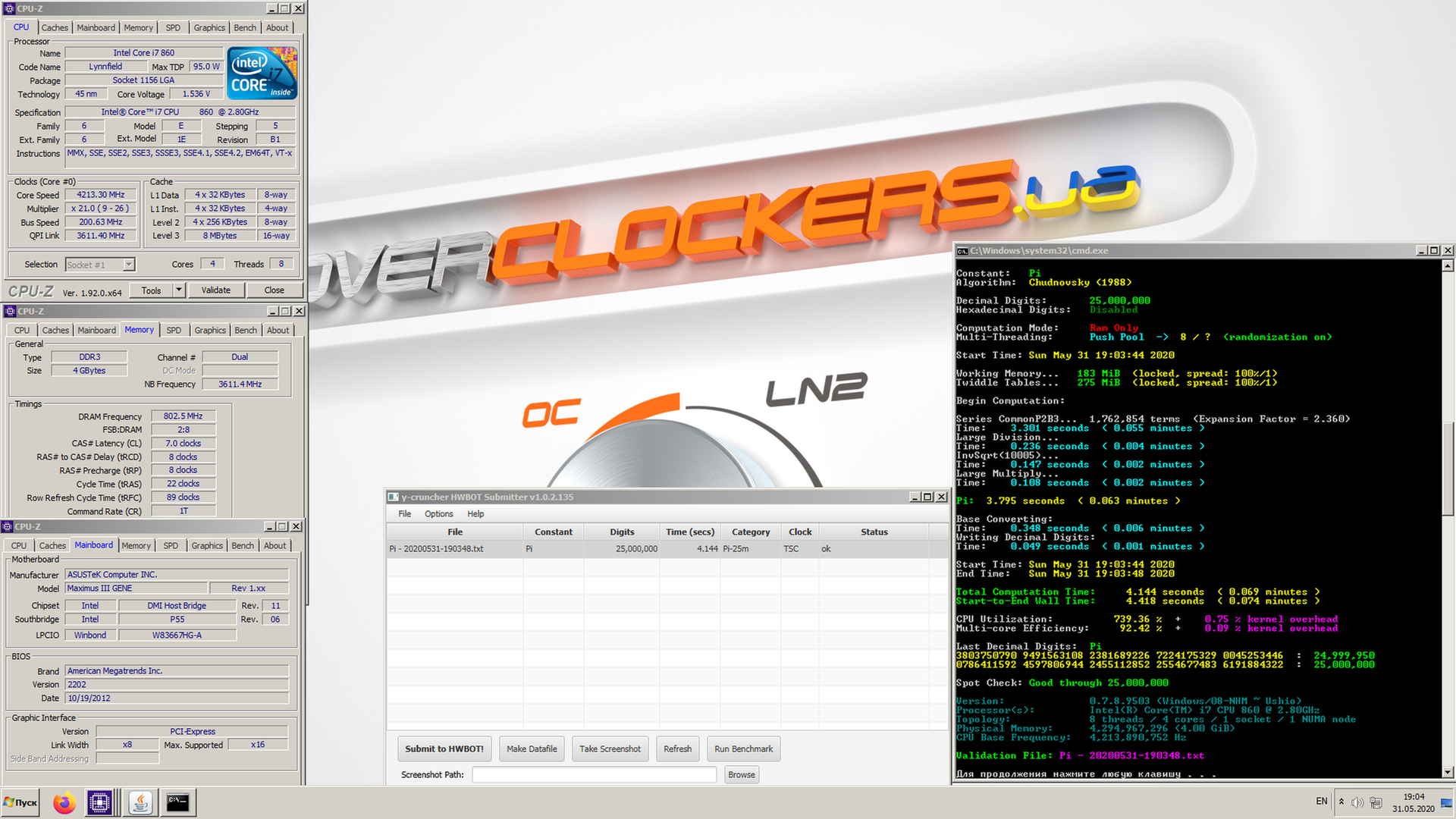Click the Model field Maximus III GENE
The height and width of the screenshot is (819, 1456).
click(136, 588)
